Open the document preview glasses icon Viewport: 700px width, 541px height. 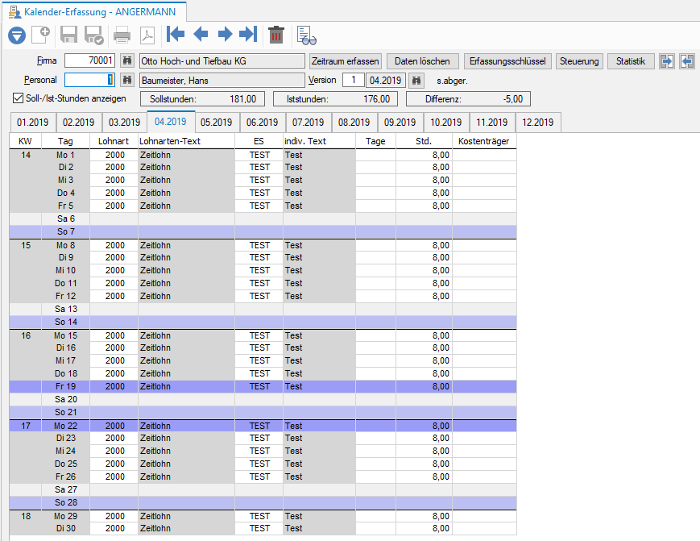tap(306, 35)
